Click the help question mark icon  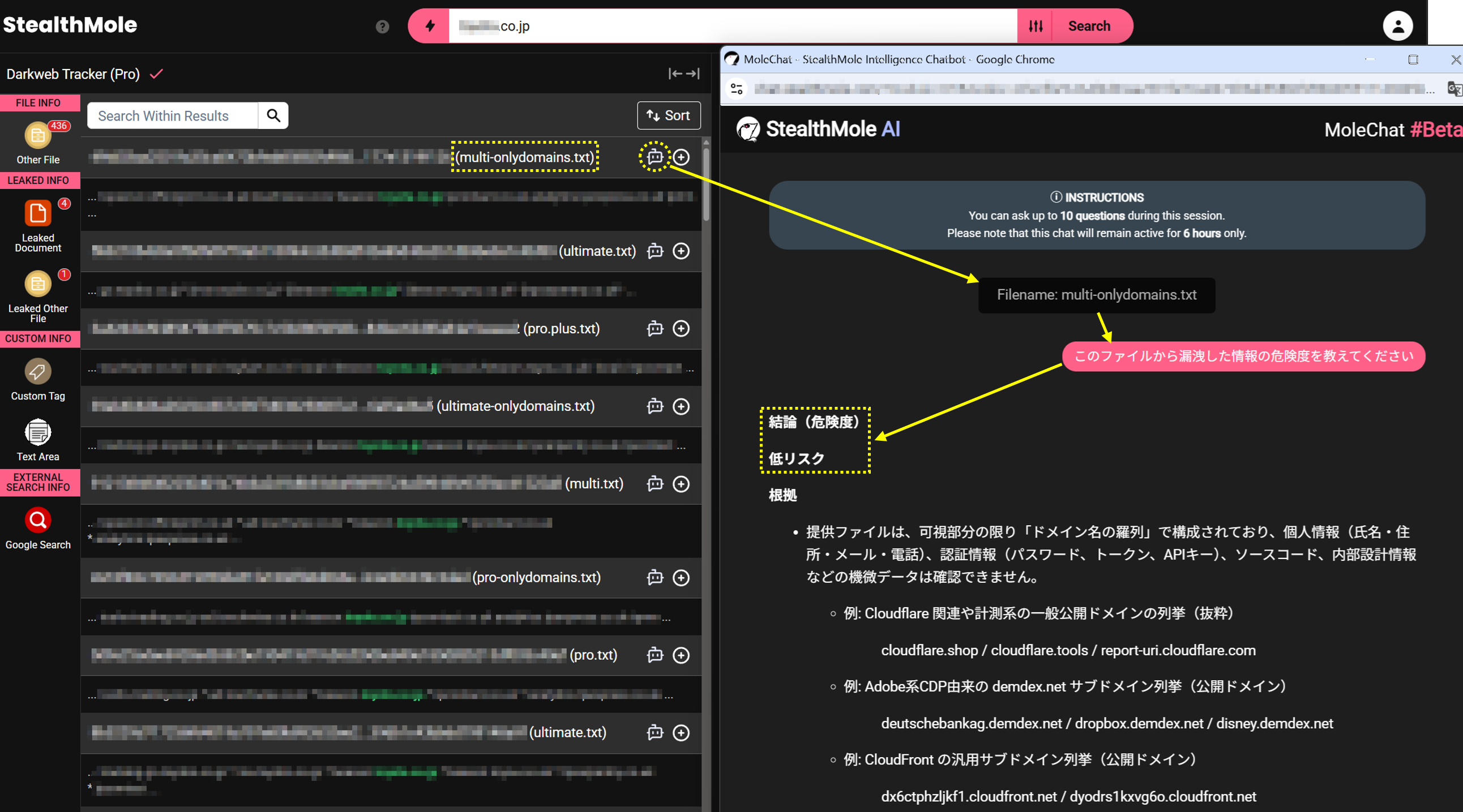[x=382, y=27]
